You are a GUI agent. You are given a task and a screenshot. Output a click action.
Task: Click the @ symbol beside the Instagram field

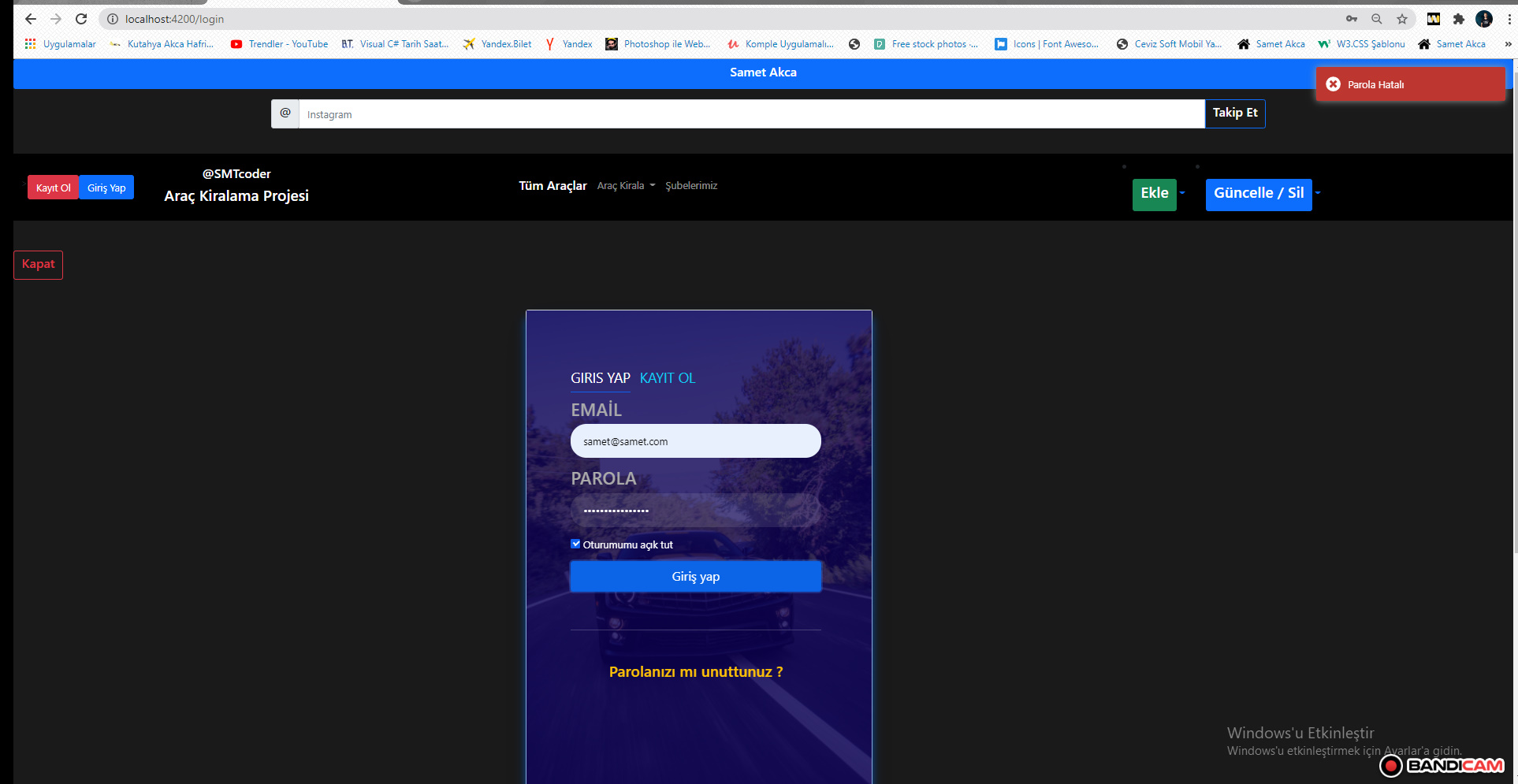point(285,113)
